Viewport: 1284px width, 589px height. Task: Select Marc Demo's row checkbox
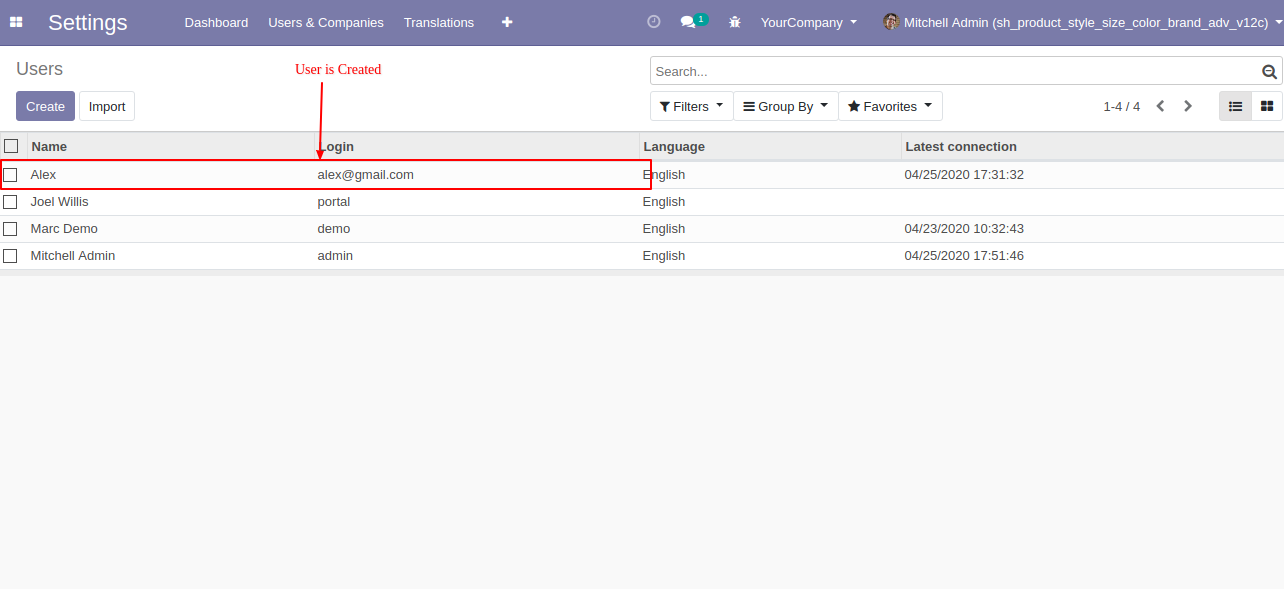[11, 229]
